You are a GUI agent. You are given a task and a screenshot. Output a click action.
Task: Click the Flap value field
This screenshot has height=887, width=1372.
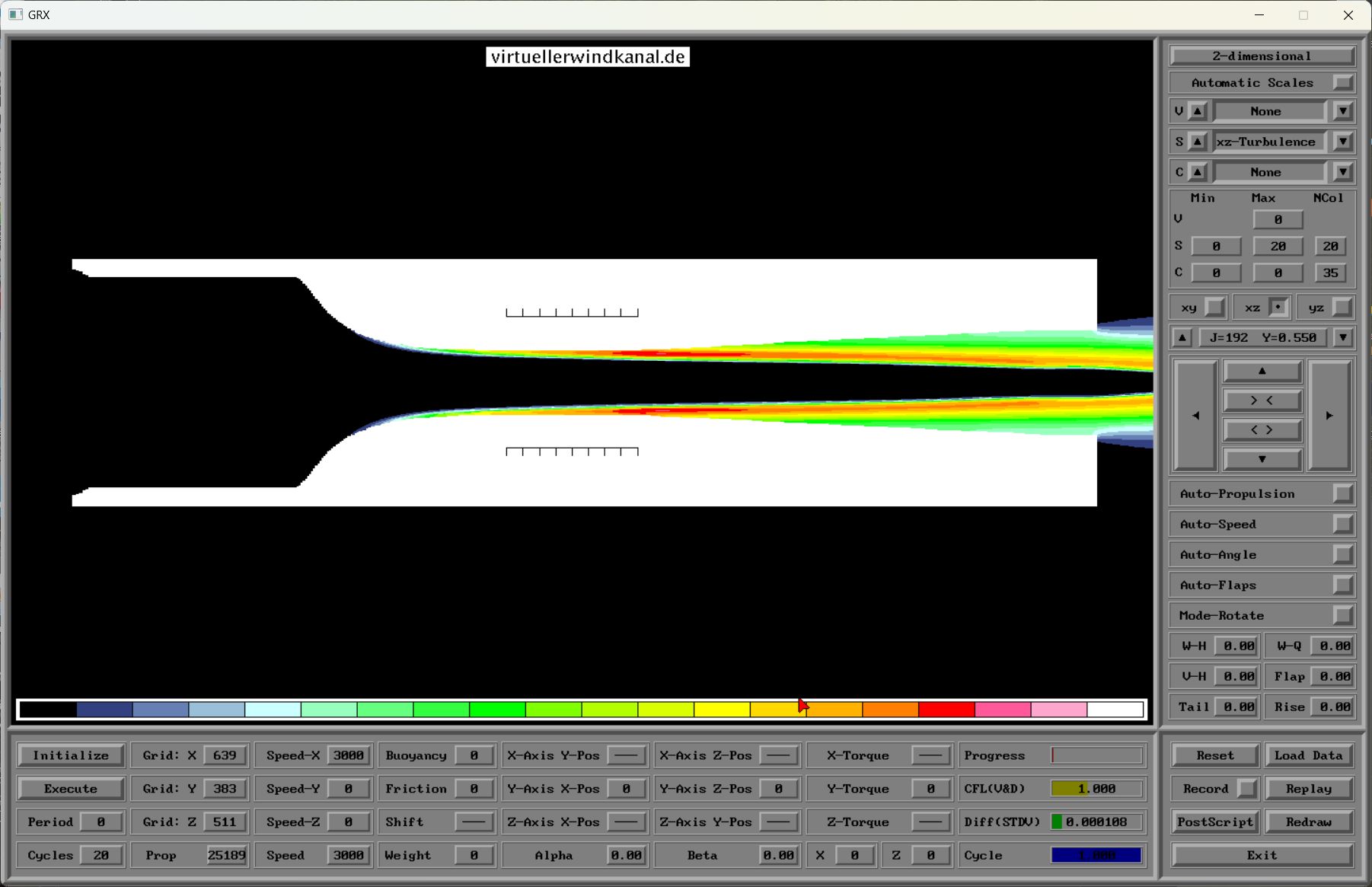(1334, 676)
